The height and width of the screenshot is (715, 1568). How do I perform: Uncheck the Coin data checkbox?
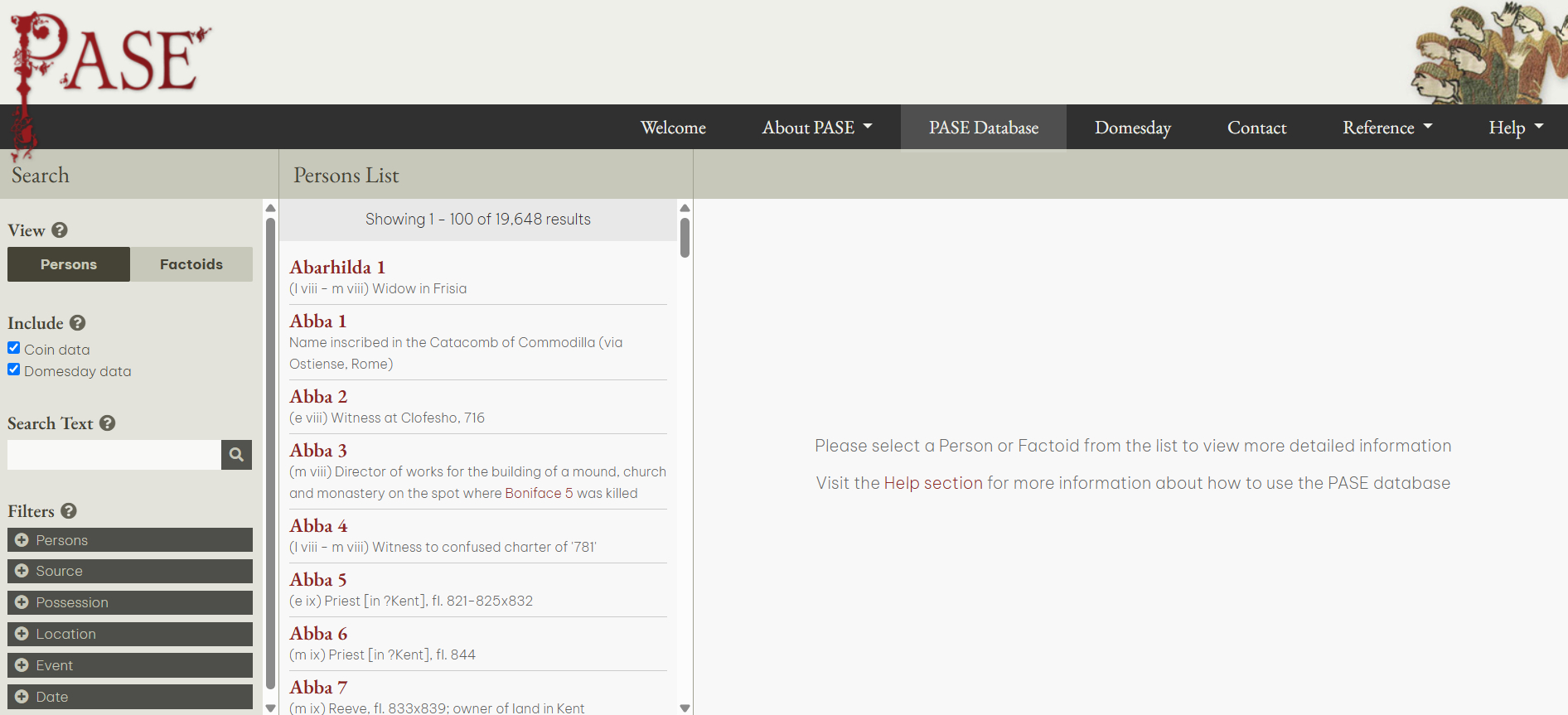[x=14, y=348]
